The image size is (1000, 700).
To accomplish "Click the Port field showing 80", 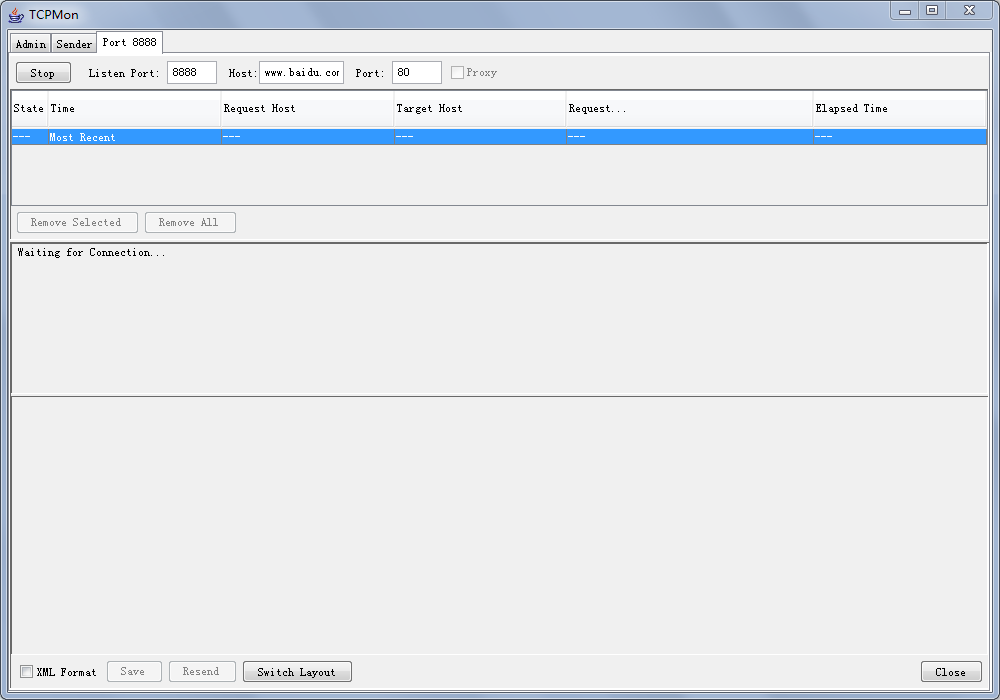I will tap(416, 73).
